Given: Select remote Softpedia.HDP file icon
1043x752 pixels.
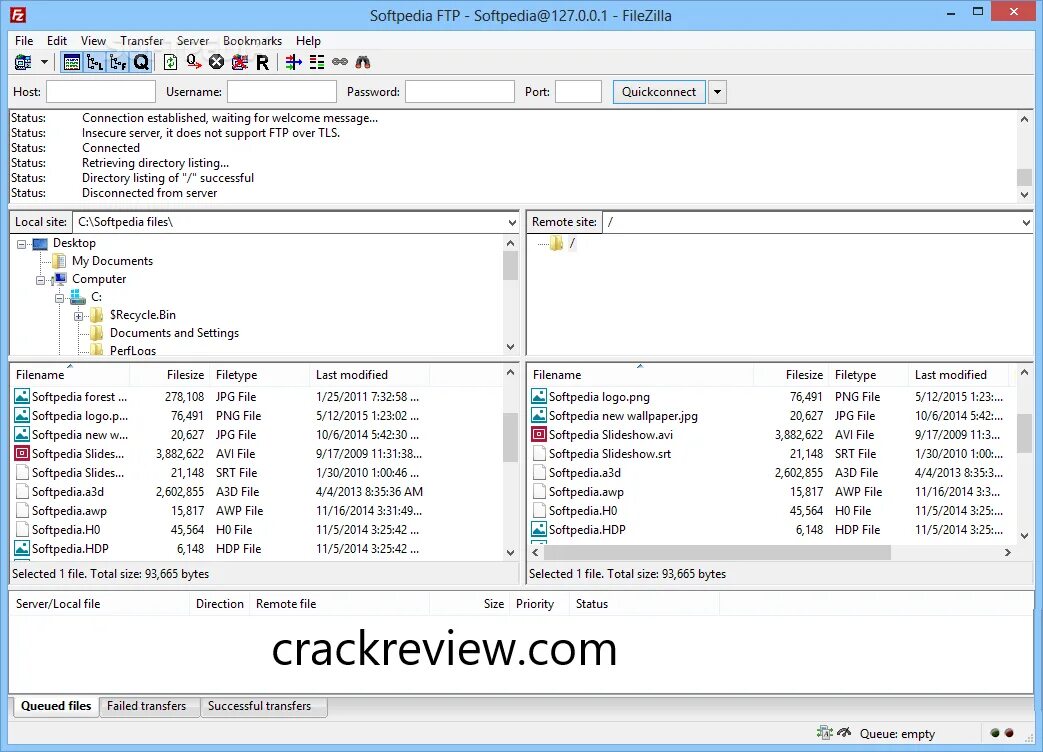Looking at the screenshot, I should [x=539, y=530].
